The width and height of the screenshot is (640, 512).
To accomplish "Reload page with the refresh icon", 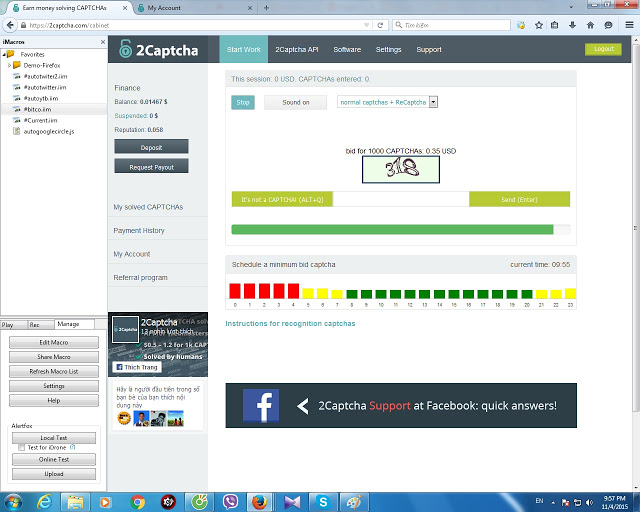I will pyautogui.click(x=380, y=25).
